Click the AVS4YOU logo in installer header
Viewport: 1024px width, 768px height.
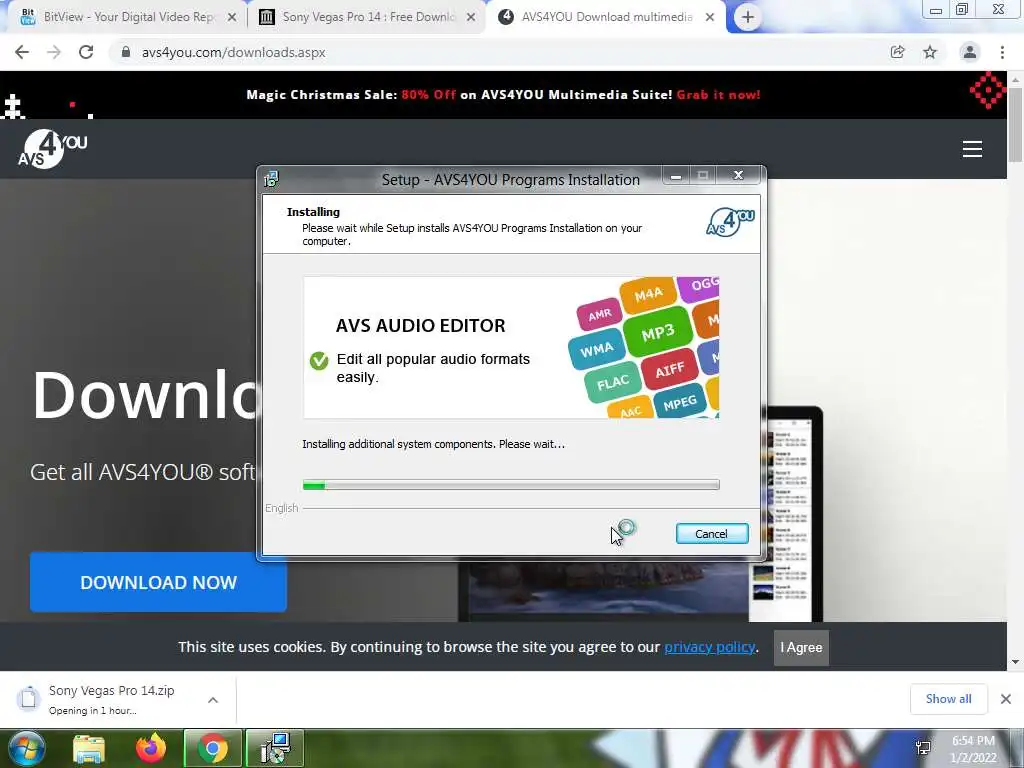pos(730,222)
